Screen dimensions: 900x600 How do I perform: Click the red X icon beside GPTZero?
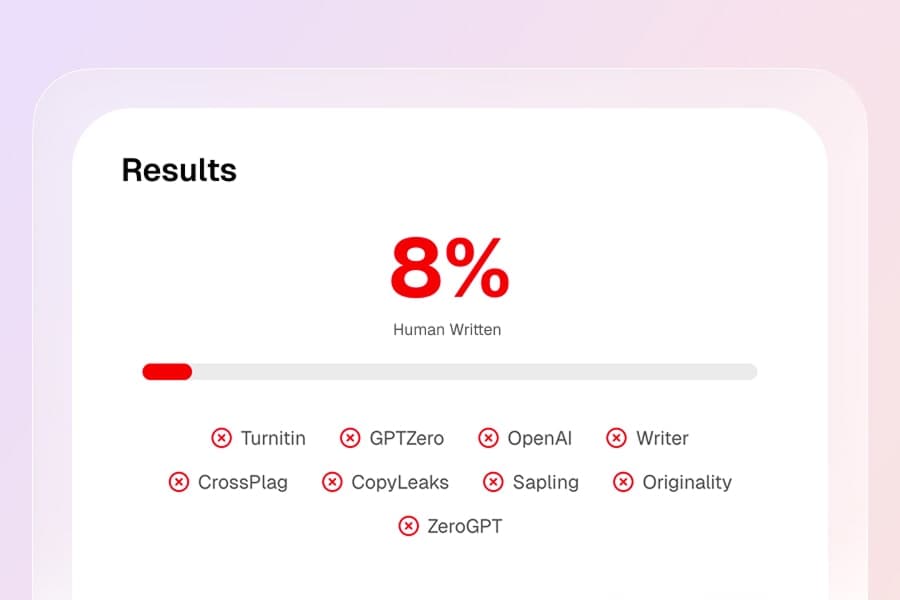350,438
